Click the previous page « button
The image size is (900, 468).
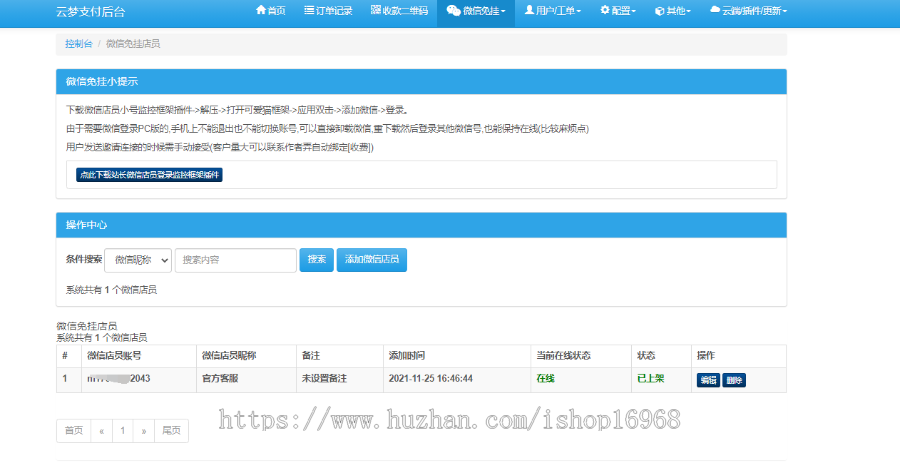point(102,431)
